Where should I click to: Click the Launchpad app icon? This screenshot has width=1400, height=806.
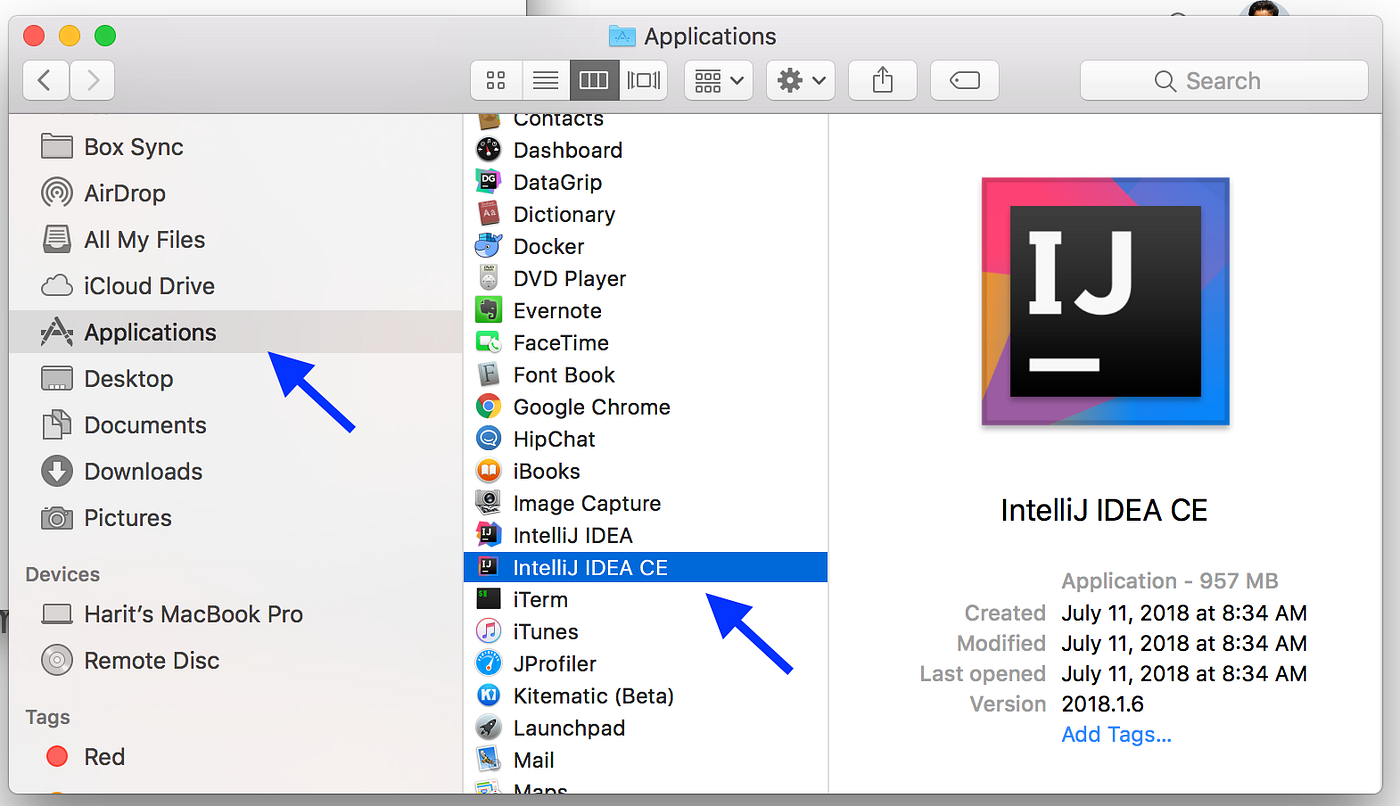pos(489,727)
